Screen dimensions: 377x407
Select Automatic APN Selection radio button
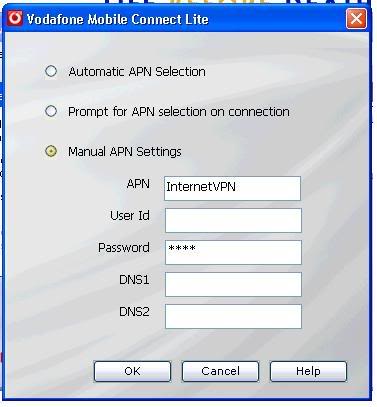[x=51, y=71]
